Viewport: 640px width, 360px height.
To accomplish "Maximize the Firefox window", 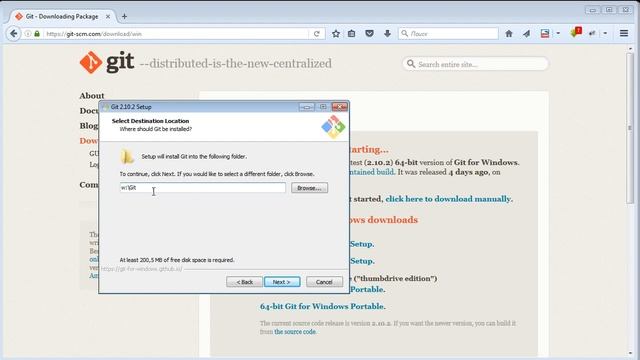I will pyautogui.click(x=609, y=10).
